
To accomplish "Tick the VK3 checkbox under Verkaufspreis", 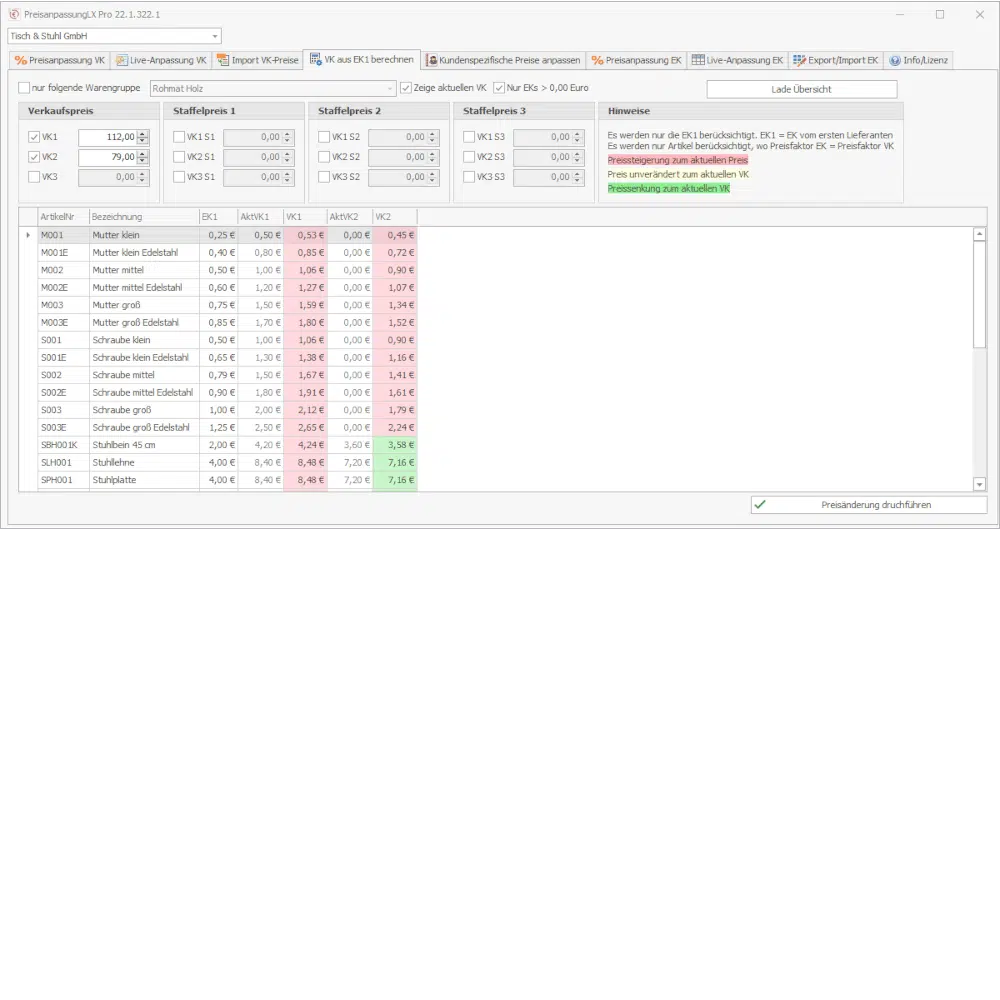I will click(34, 177).
